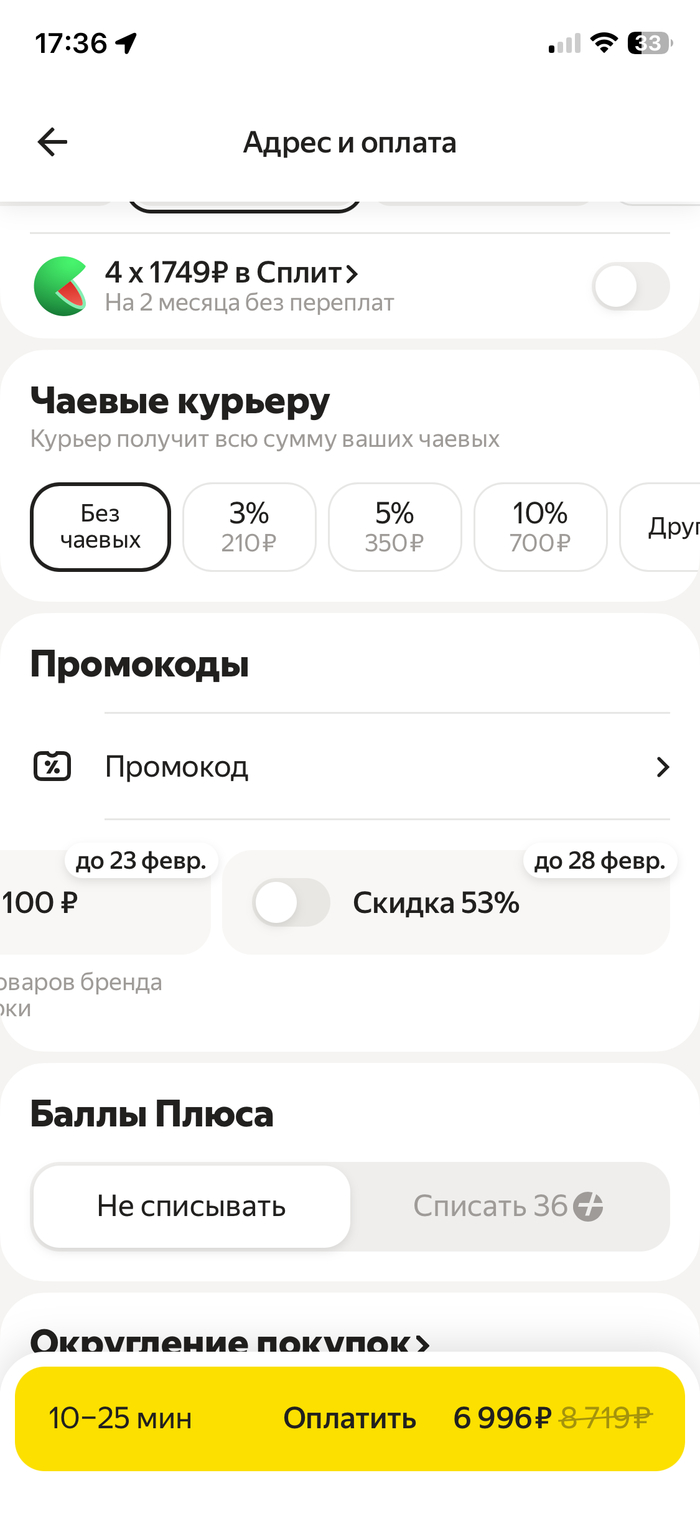Screen dimensions: 700x1516
Task: Enable the Split payment toggle
Action: tap(630, 288)
